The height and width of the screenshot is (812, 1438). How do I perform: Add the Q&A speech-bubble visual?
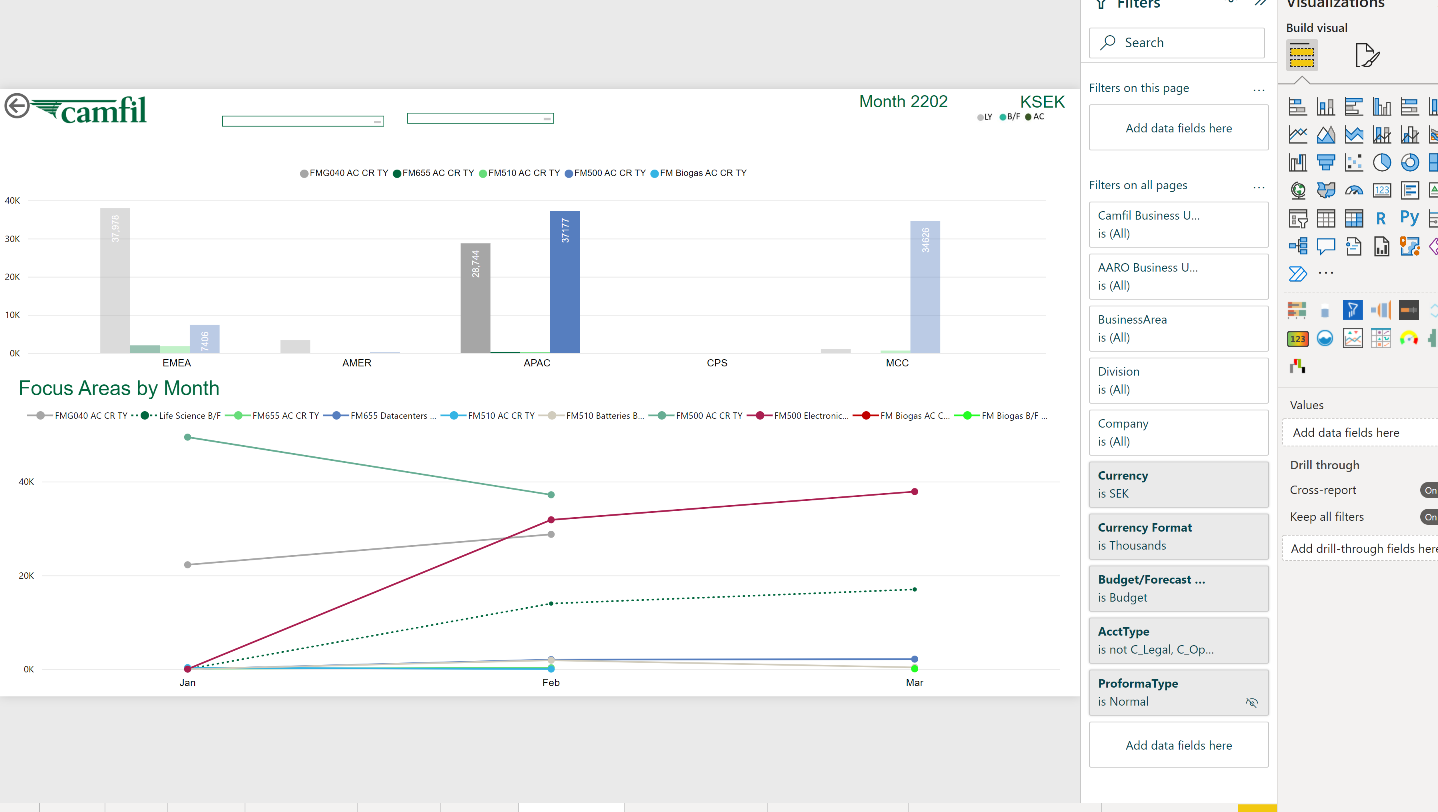click(1326, 246)
